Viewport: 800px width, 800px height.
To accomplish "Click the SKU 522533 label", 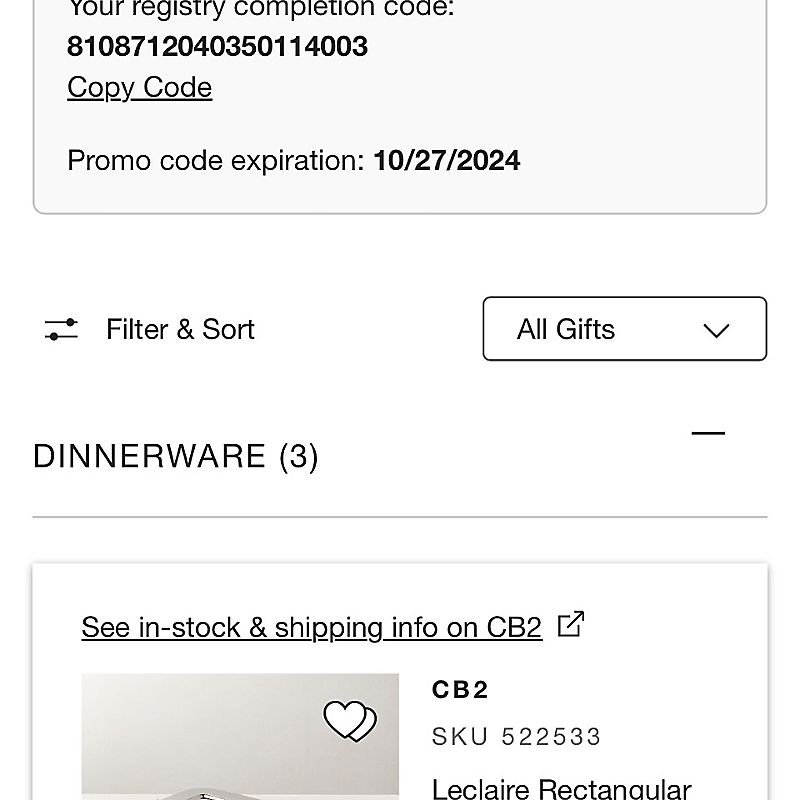I will coord(516,736).
